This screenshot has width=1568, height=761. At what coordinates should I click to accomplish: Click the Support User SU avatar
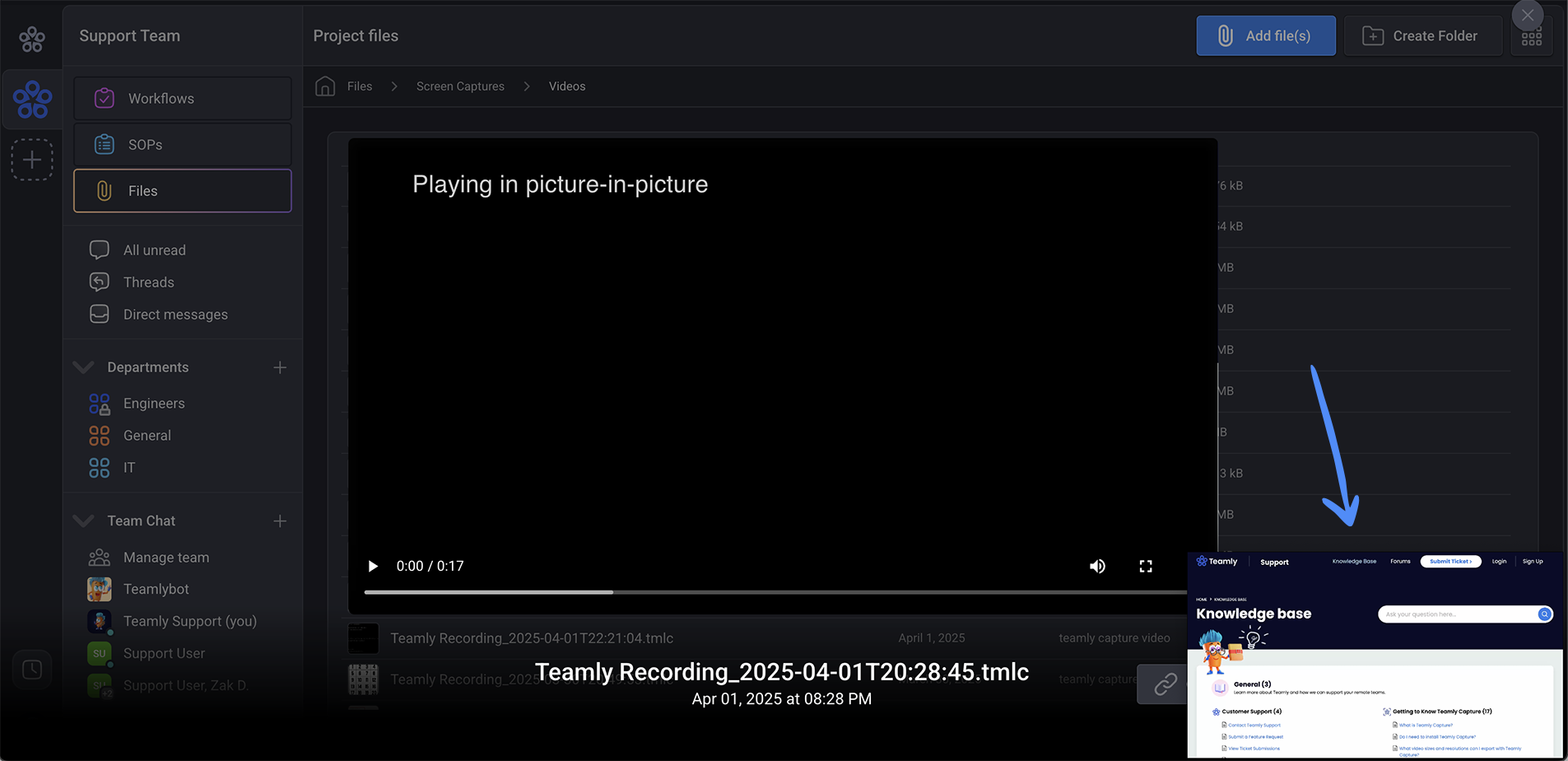[100, 654]
